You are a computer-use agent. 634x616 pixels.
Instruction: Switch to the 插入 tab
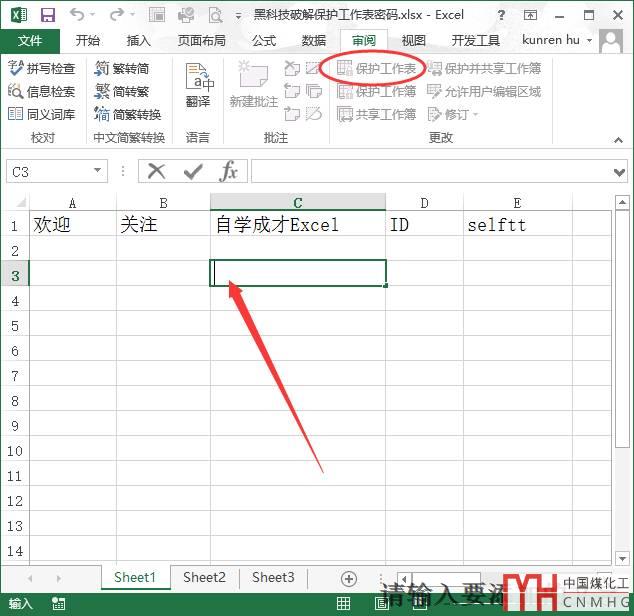click(138, 40)
